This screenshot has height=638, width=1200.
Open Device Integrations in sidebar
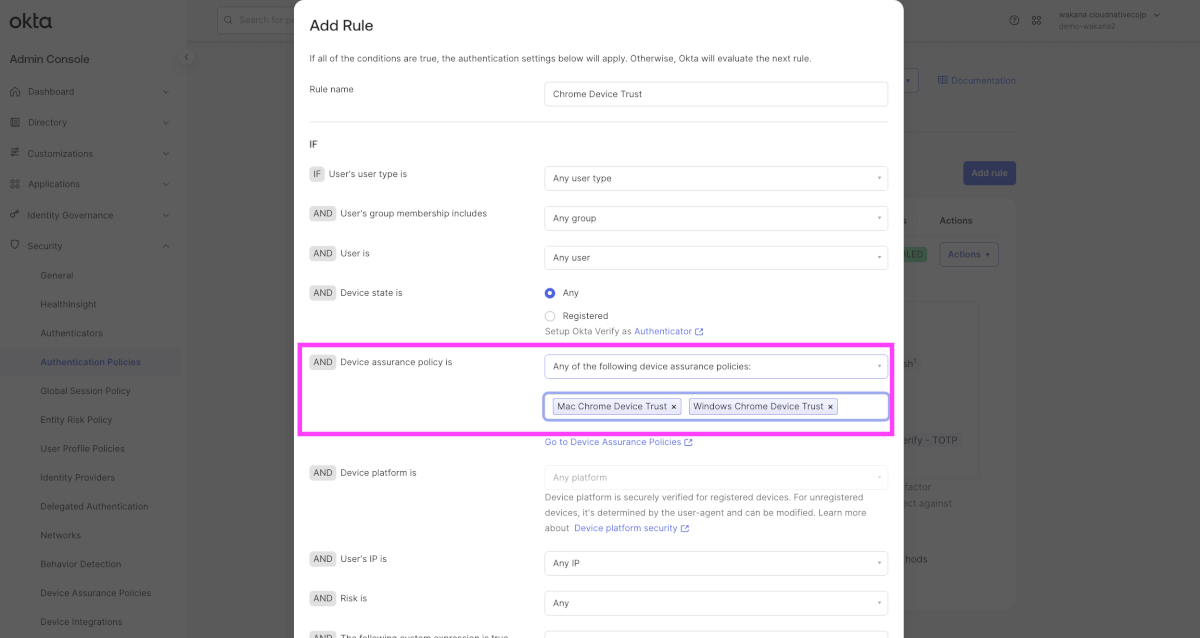(82, 622)
